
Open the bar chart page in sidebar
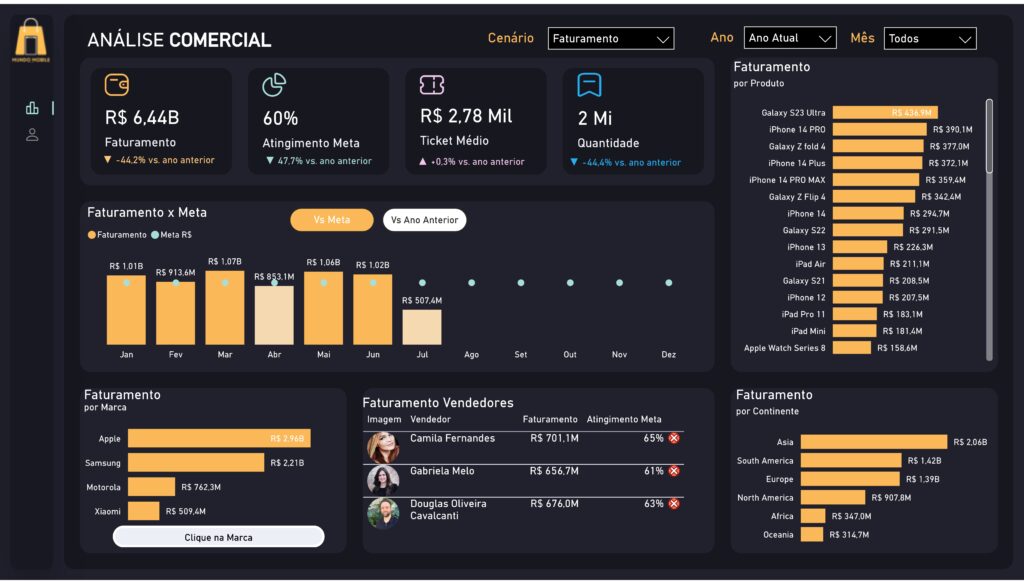click(x=32, y=108)
